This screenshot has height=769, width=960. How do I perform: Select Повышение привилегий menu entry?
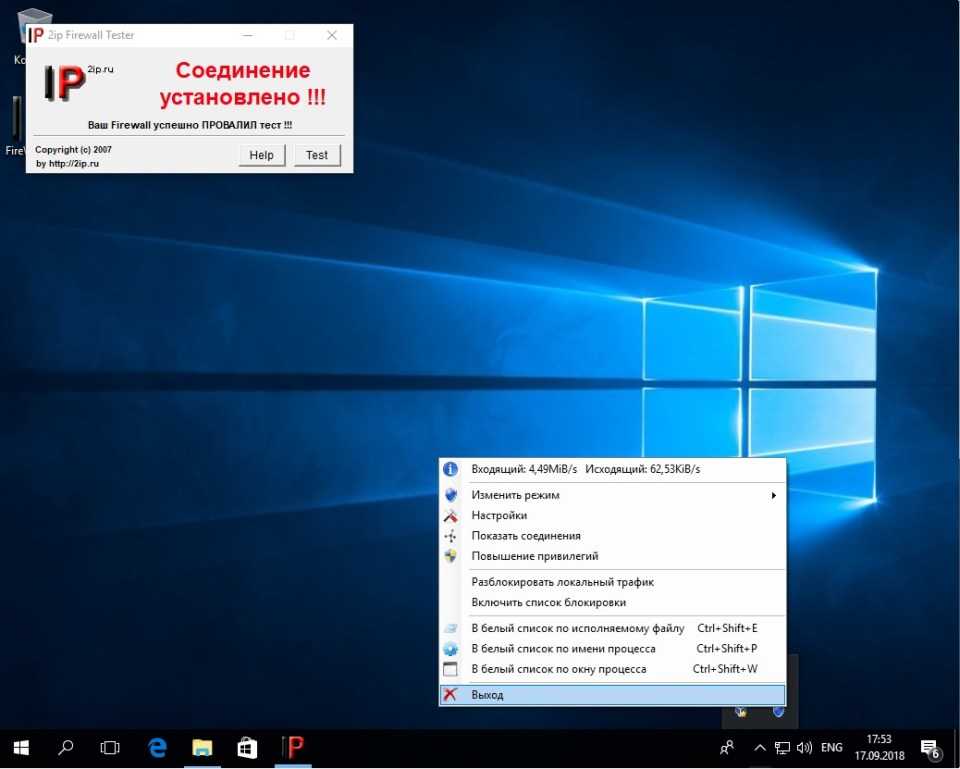[534, 556]
